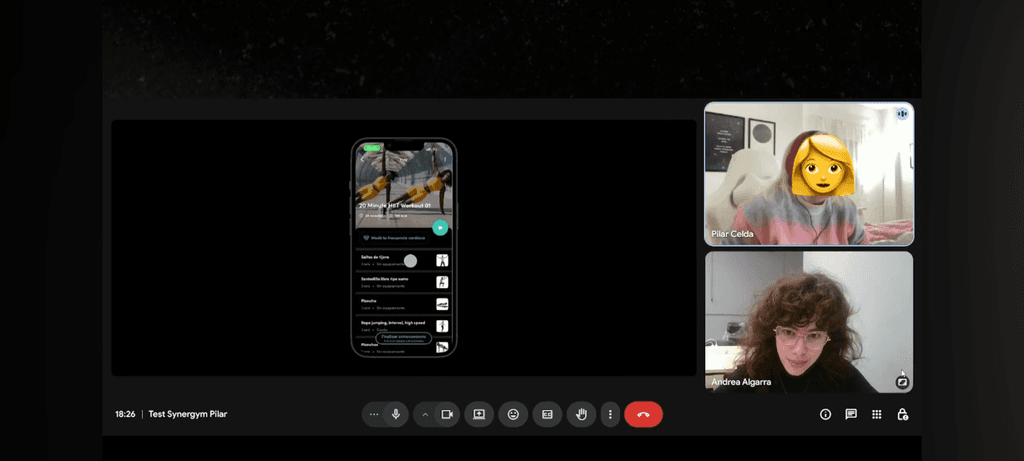Open more options vertical dots menu
This screenshot has height=461, width=1024.
(x=610, y=415)
